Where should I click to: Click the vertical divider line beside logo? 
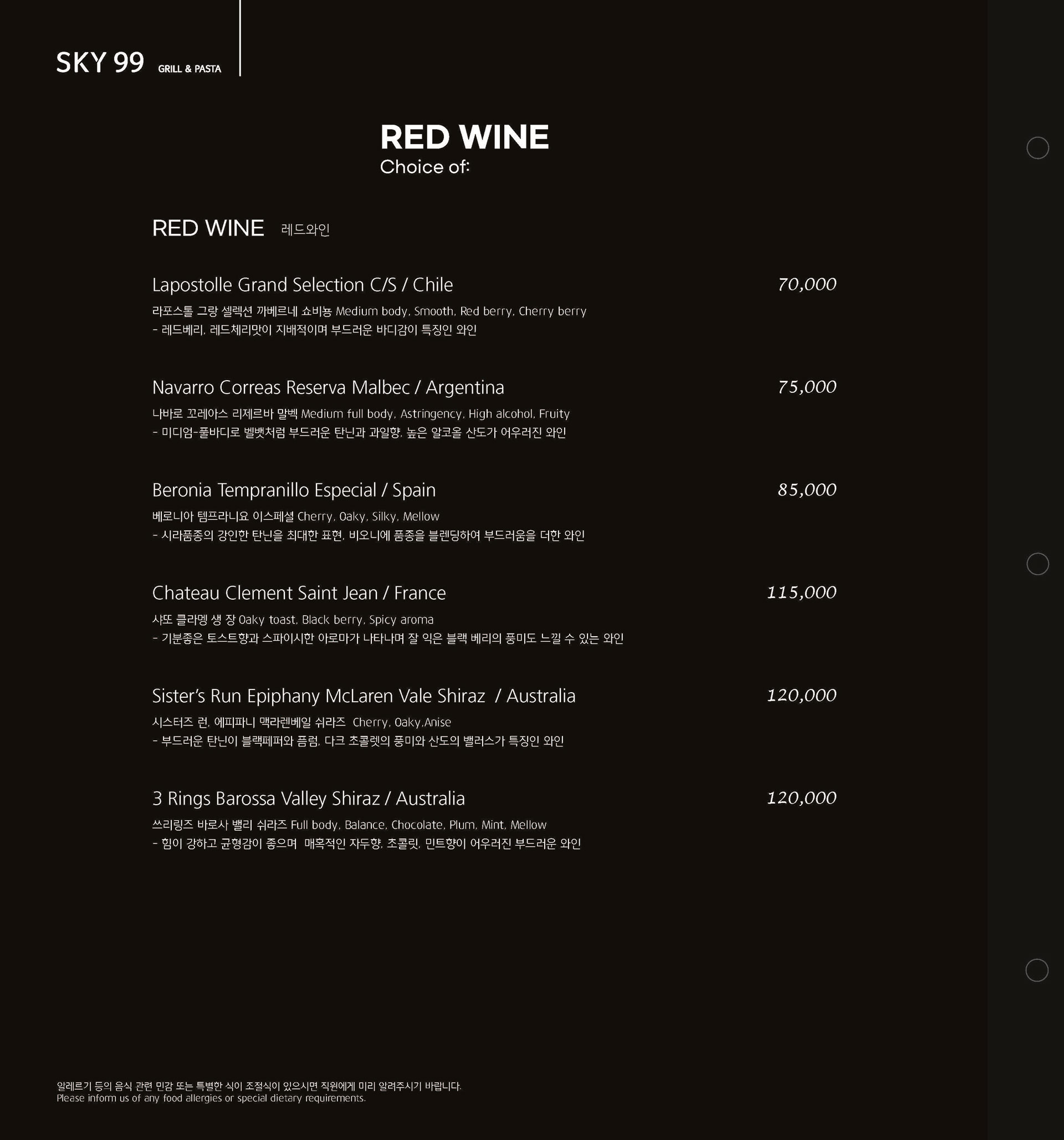pos(239,38)
